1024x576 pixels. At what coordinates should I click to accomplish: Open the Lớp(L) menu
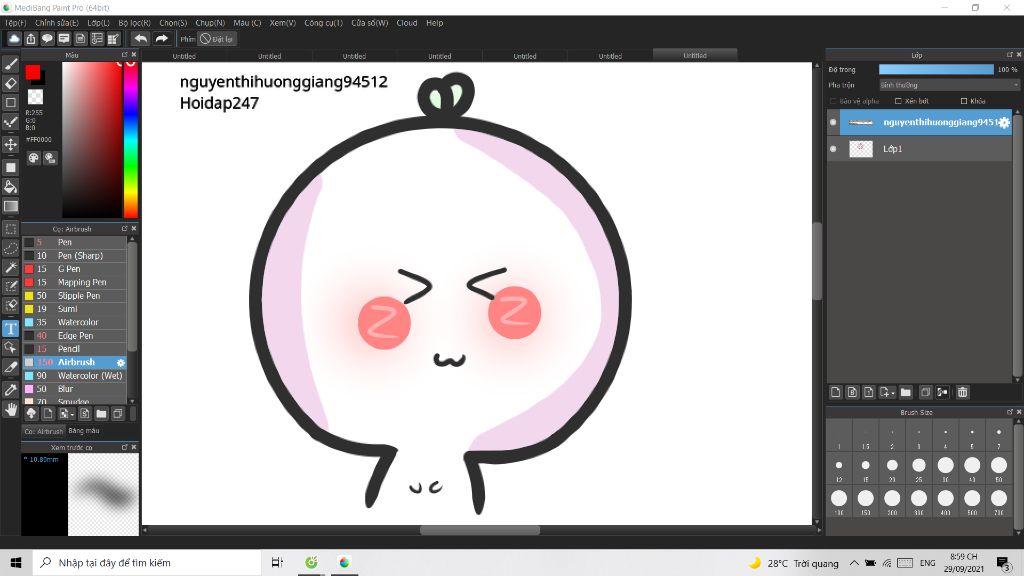tap(99, 23)
